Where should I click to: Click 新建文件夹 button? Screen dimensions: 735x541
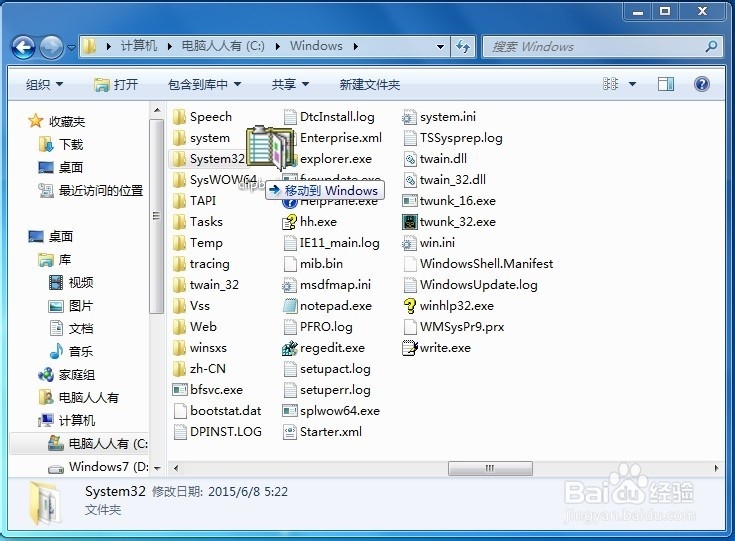(x=369, y=84)
